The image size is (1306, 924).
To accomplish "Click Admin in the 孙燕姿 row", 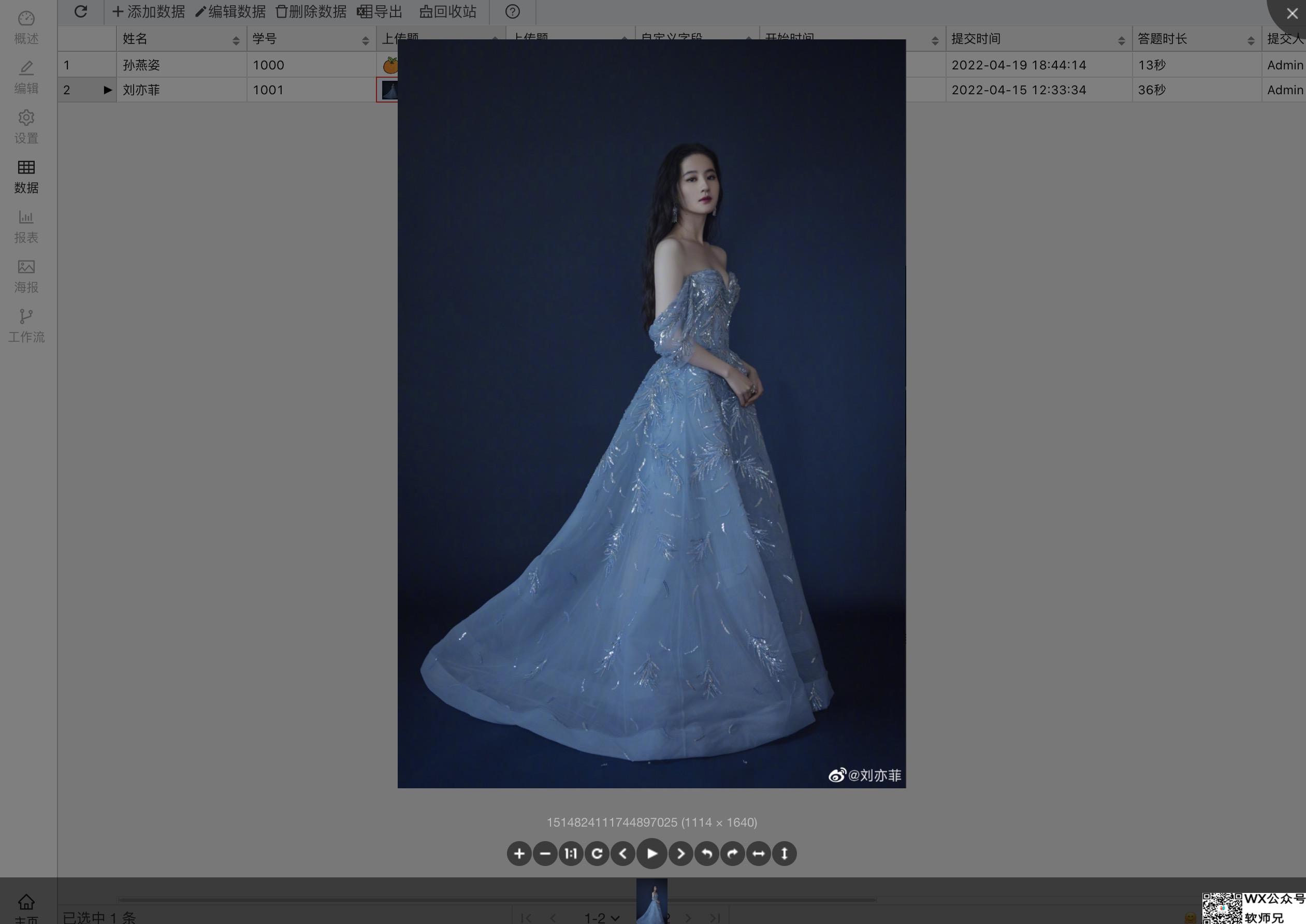I will tap(1285, 65).
